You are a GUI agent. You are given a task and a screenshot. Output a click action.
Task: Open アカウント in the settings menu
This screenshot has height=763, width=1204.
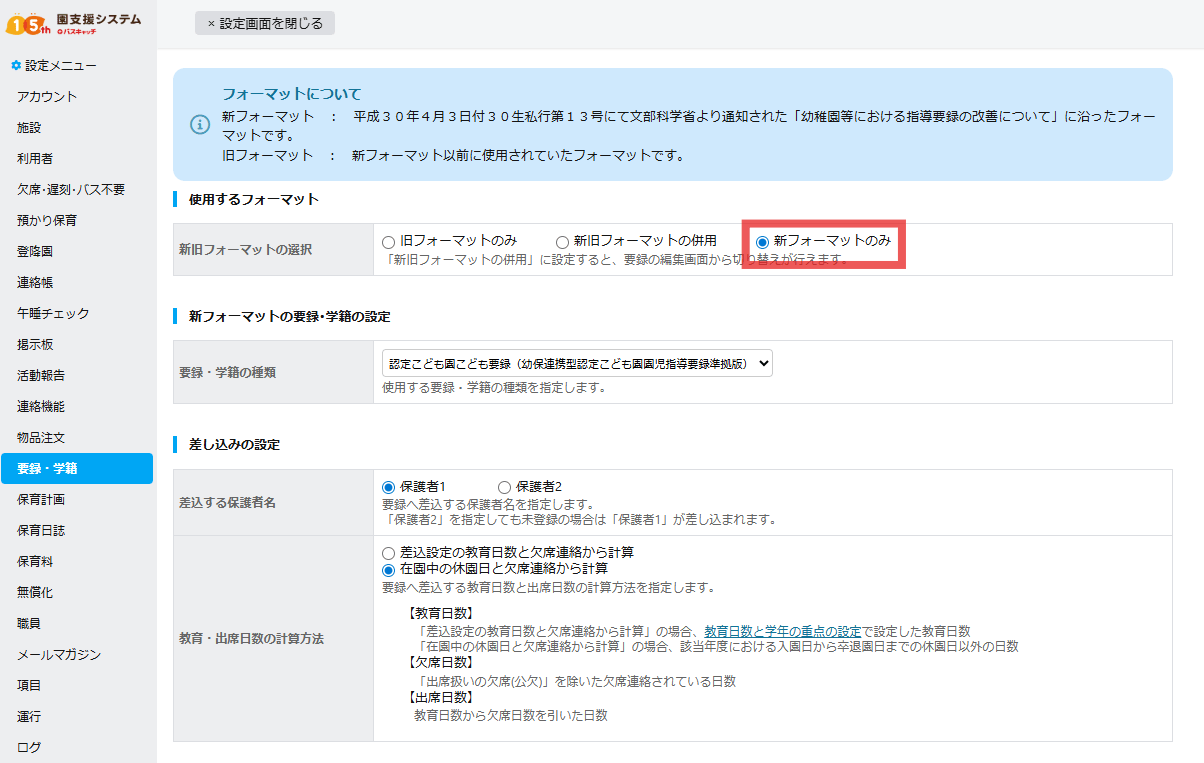(x=47, y=97)
